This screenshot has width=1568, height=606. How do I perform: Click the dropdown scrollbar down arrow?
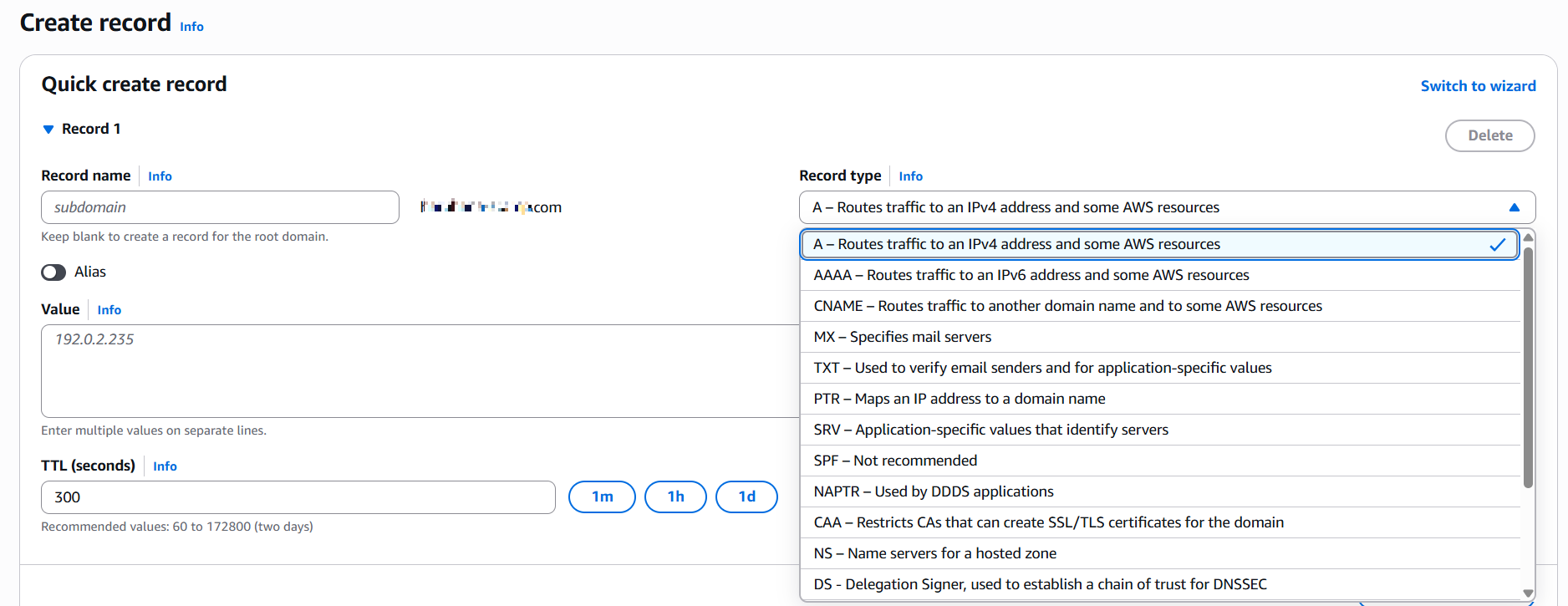coord(1528,593)
